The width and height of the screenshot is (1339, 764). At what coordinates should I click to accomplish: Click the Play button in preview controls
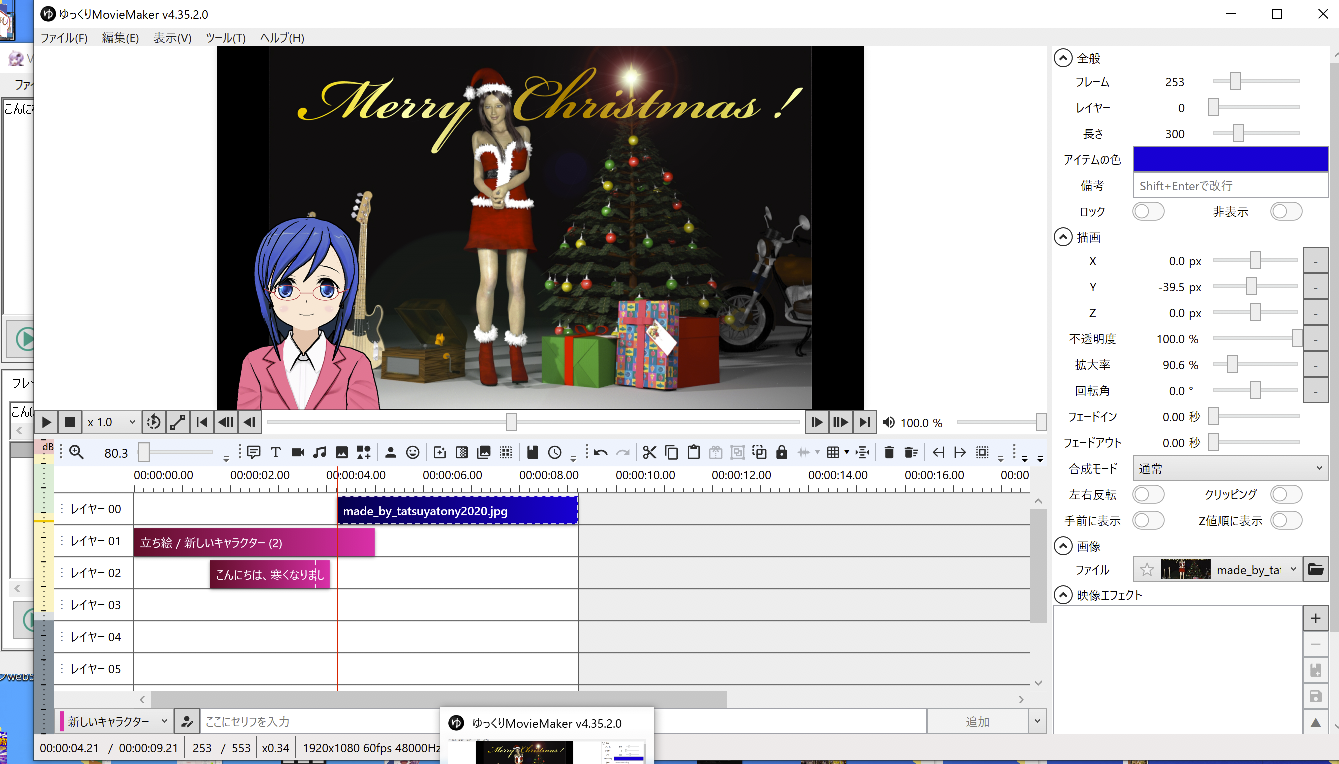point(46,422)
